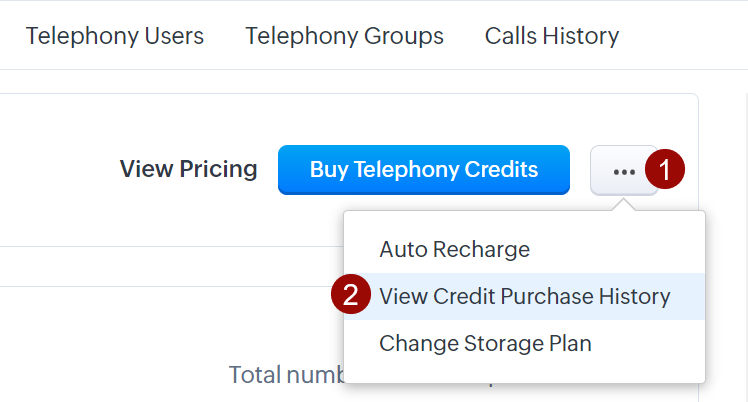Viewport: 748px width, 402px height.
Task: Go to the Calls History tab
Action: point(551,36)
